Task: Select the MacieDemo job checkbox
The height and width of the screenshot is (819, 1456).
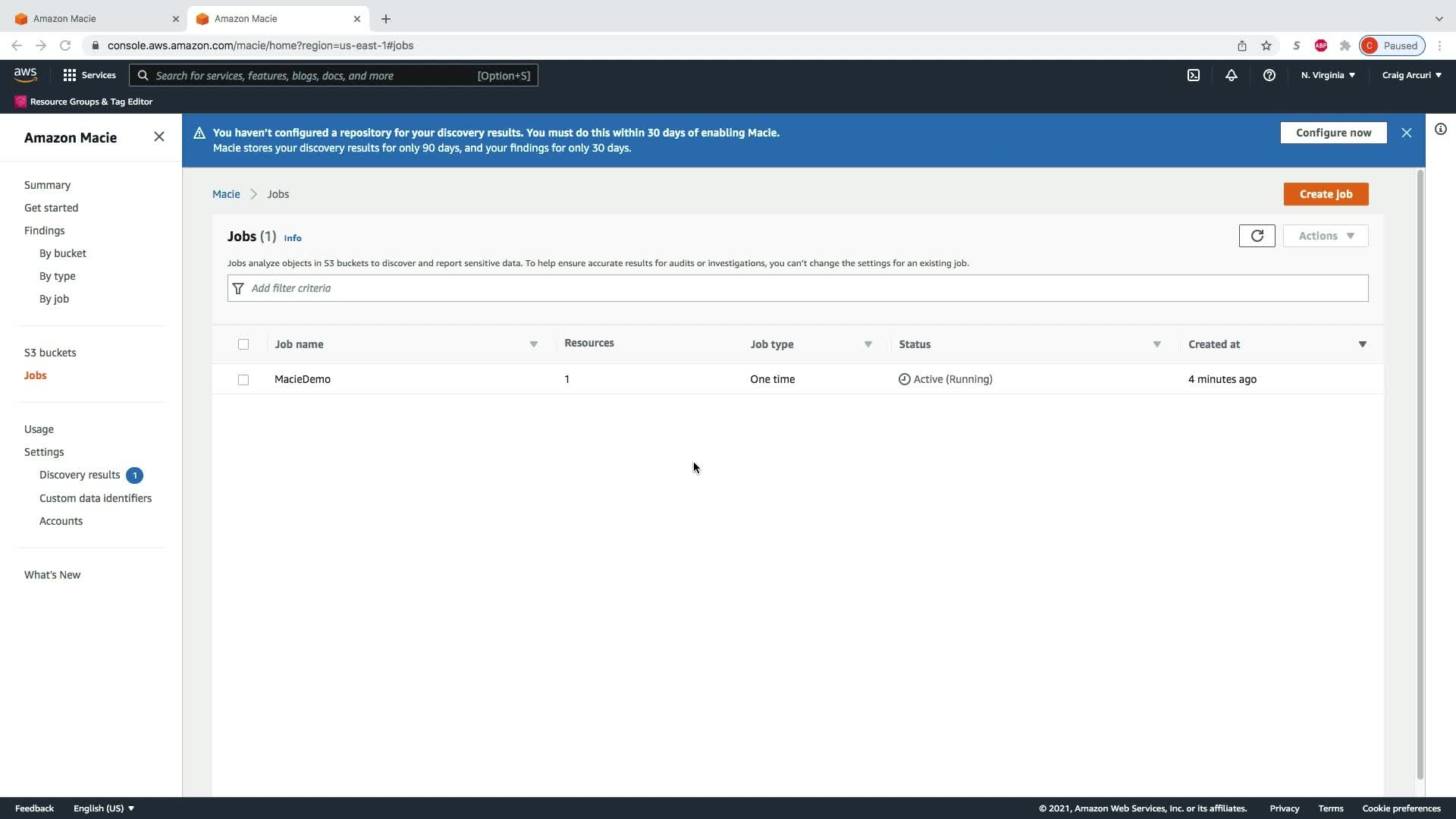Action: (x=243, y=380)
